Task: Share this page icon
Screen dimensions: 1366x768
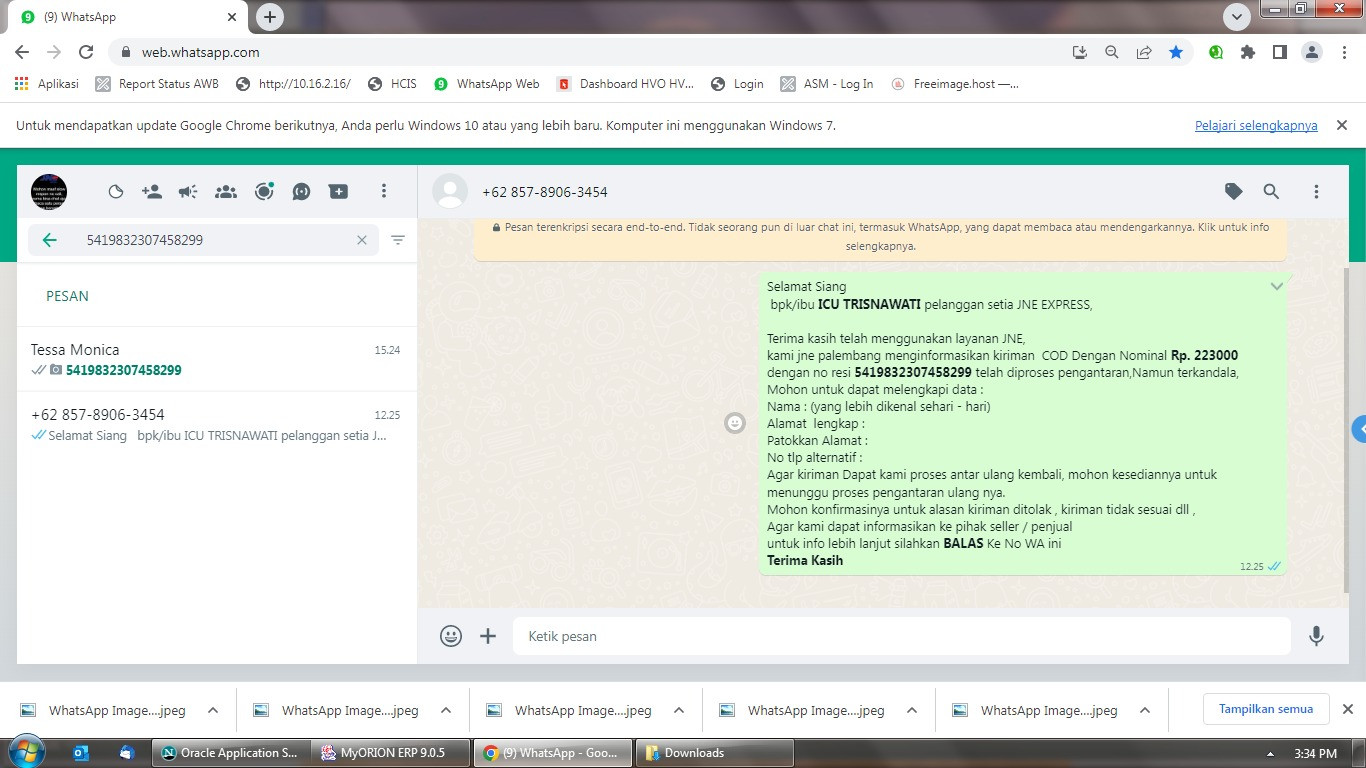Action: (1143, 52)
